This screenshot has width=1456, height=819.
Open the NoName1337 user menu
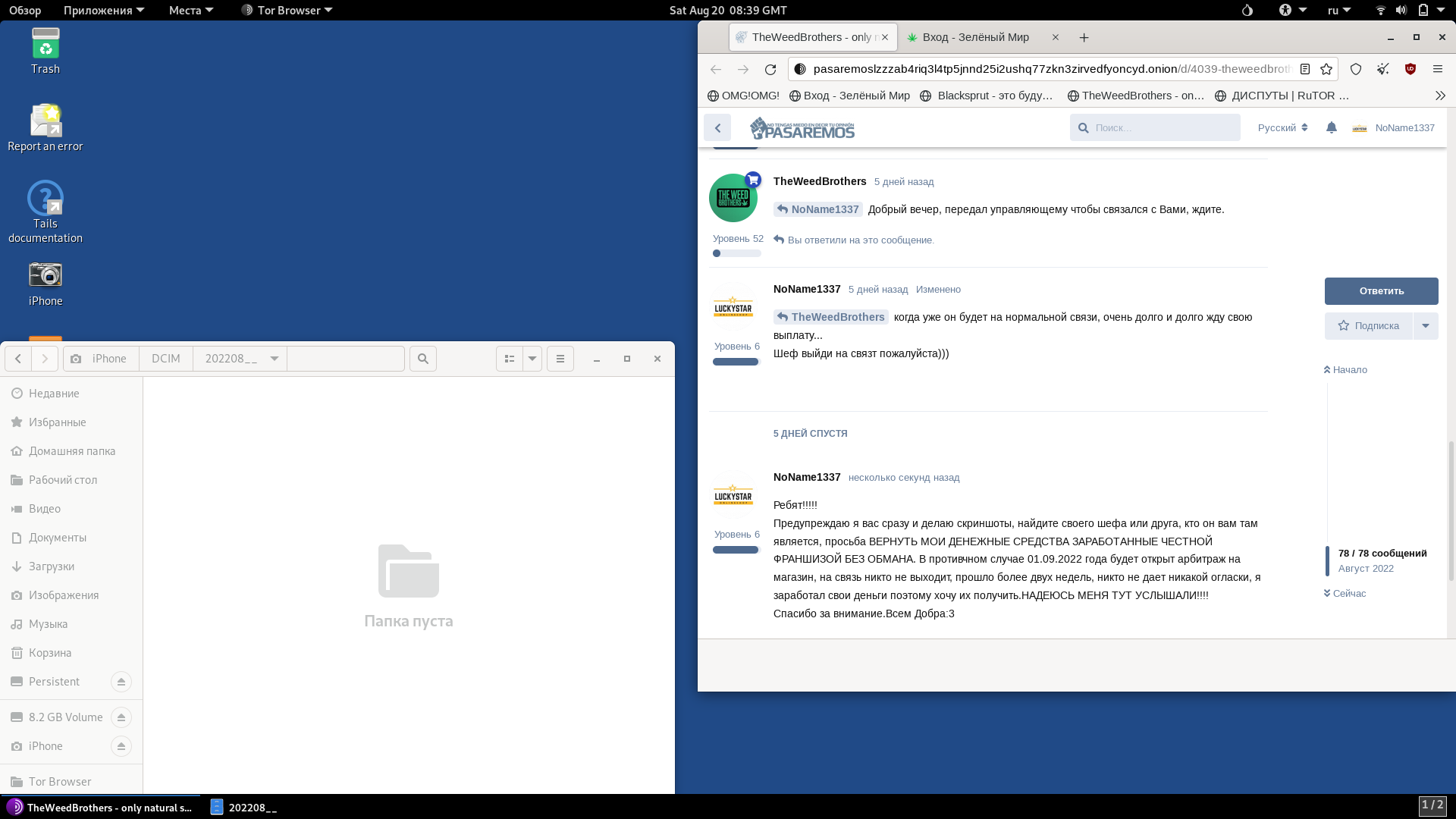click(x=1394, y=127)
